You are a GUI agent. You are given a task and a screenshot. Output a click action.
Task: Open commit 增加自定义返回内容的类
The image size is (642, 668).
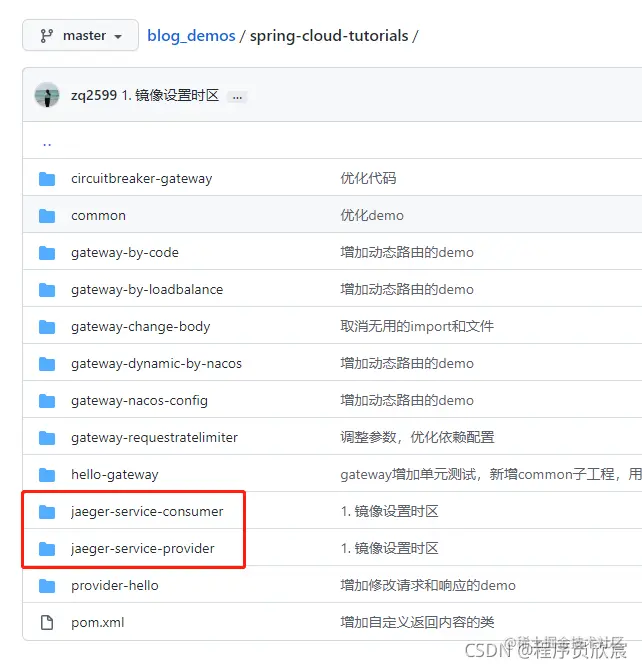417,623
